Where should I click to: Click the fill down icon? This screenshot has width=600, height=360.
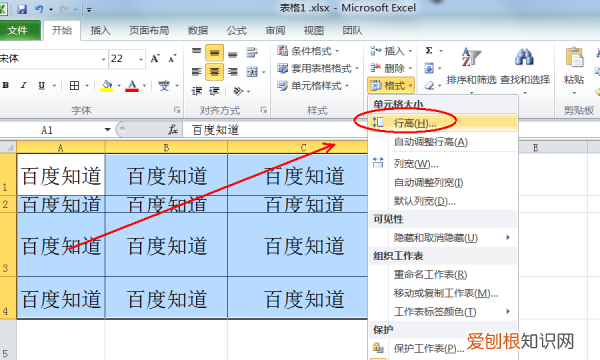[429, 68]
